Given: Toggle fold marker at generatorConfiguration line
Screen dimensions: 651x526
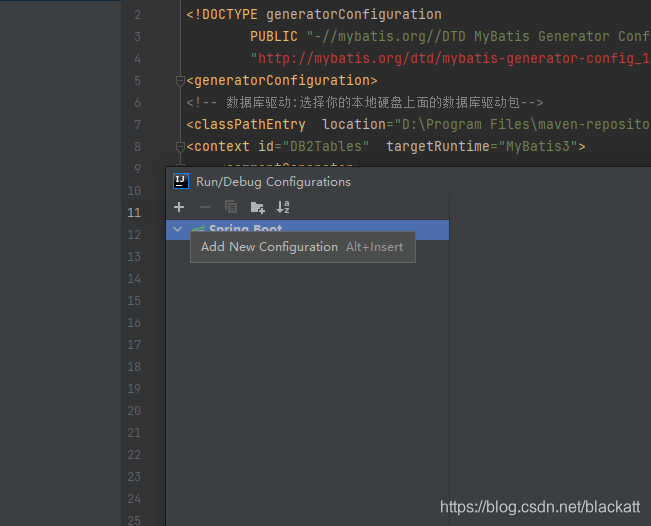Looking at the screenshot, I should click(180, 81).
